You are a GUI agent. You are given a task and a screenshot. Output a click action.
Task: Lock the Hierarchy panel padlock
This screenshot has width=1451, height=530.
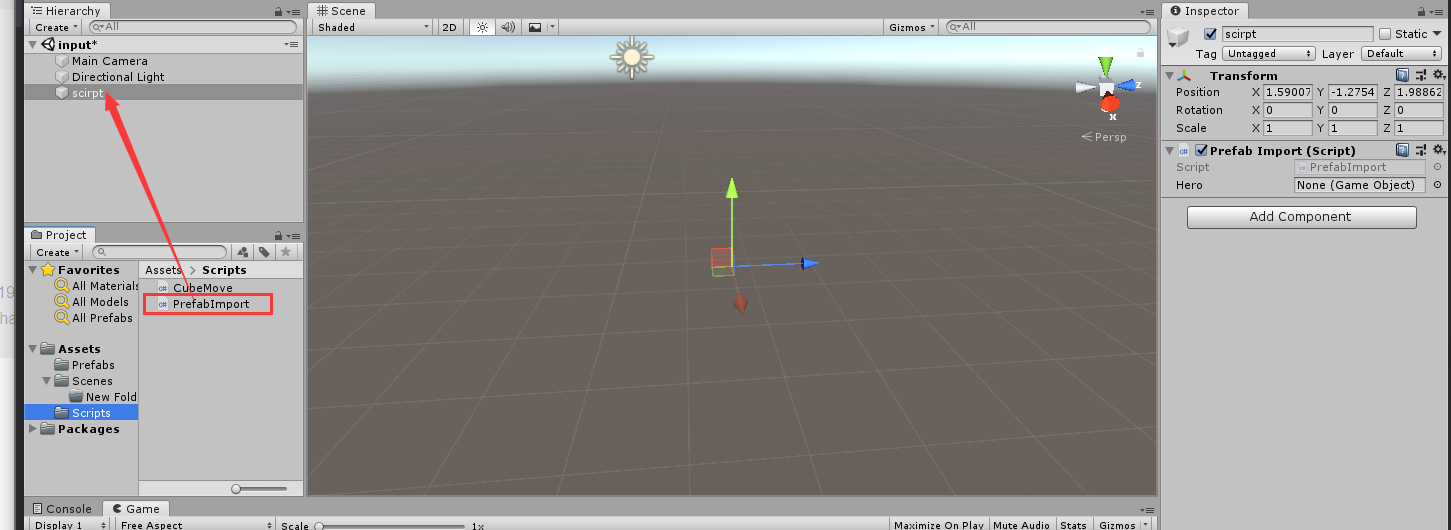click(277, 11)
